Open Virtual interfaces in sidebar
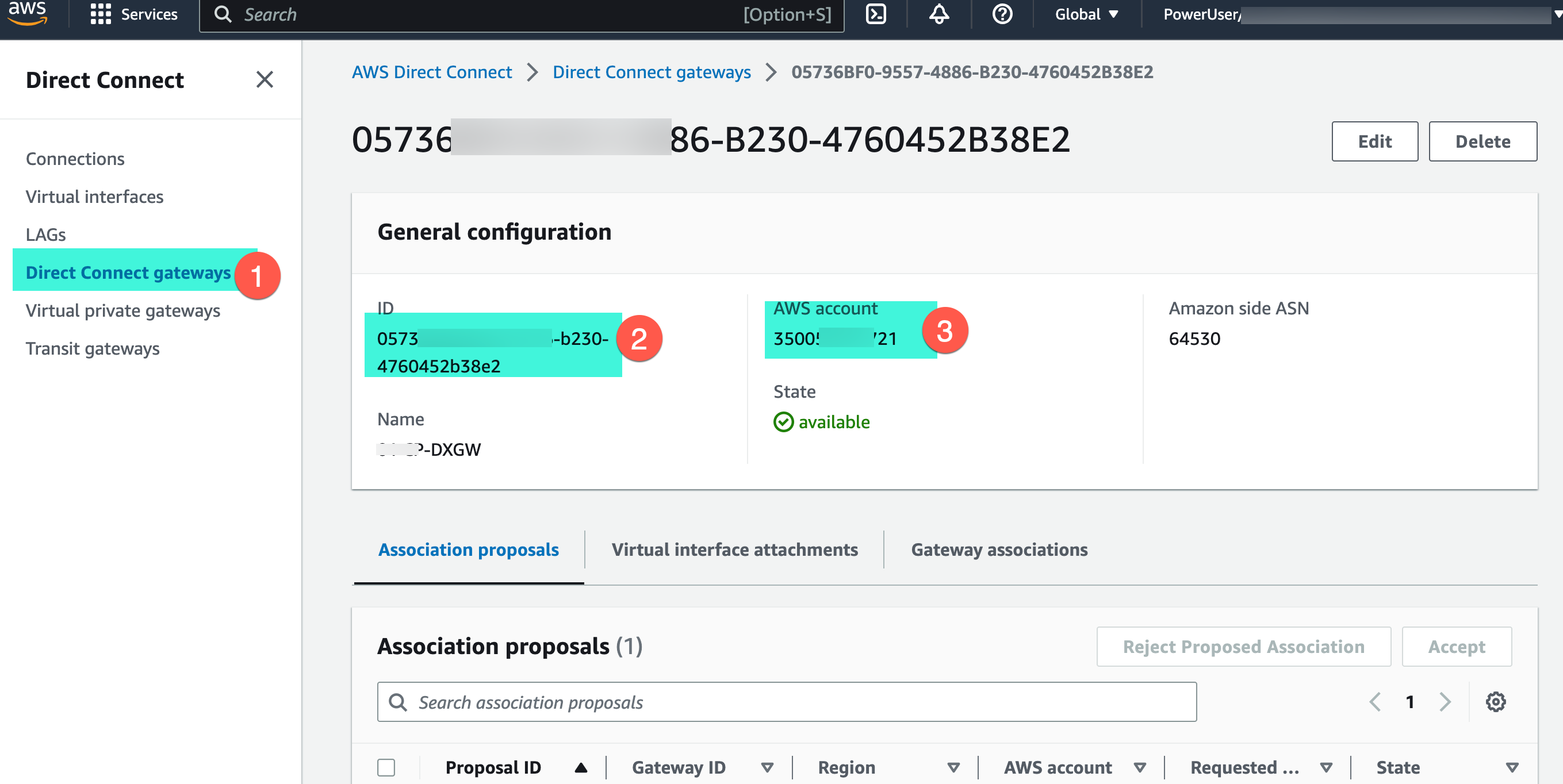This screenshot has width=1563, height=784. 95,197
